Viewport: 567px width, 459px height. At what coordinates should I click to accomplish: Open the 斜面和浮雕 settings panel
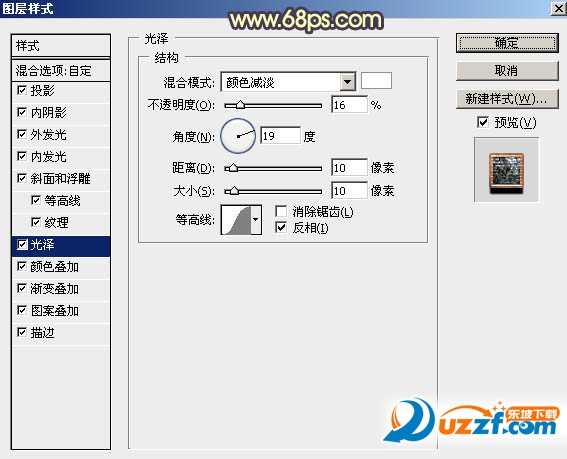(61, 179)
